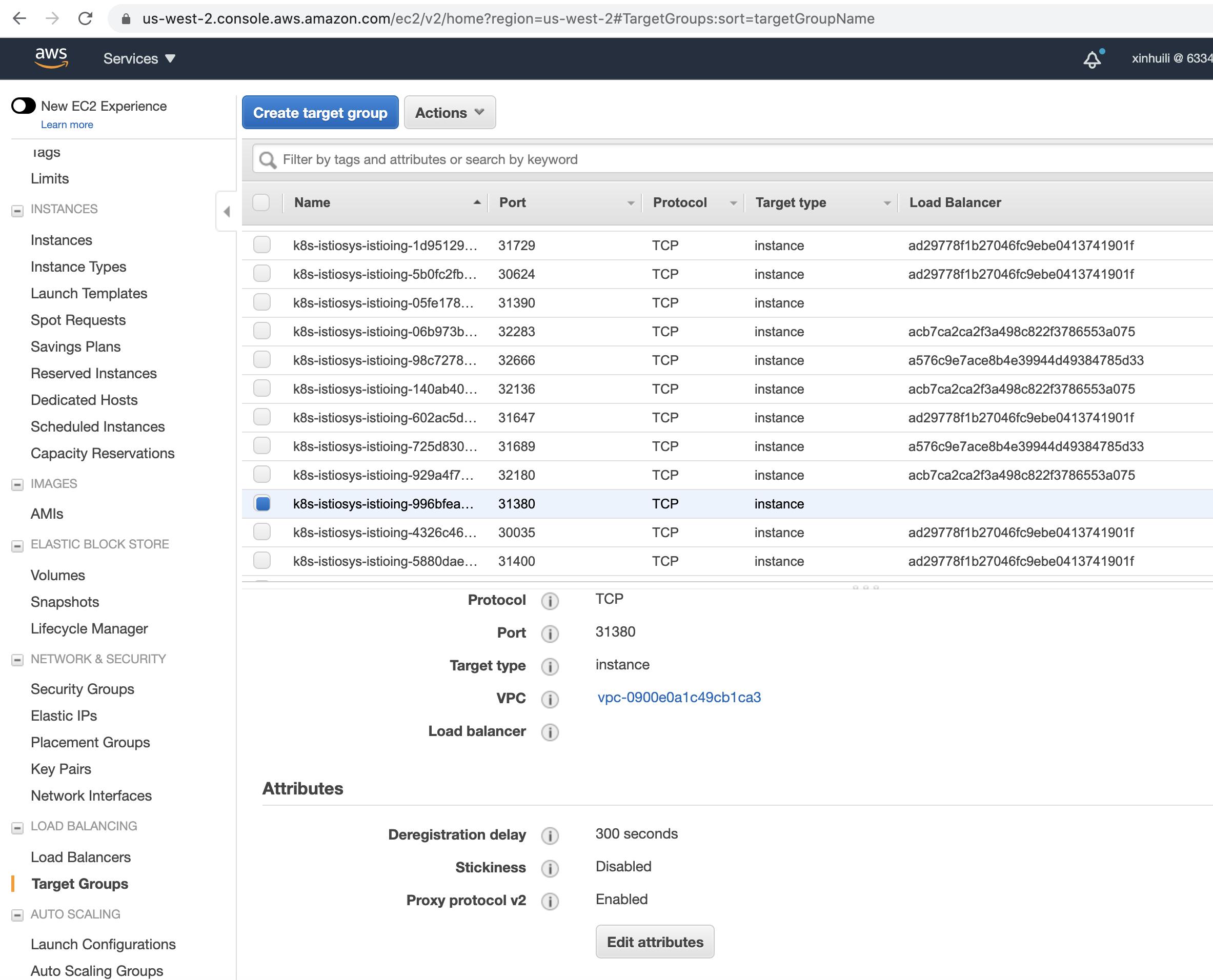Check the k8s-istiosys-istioing-1d95129 row checkbox
This screenshot has width=1213, height=980.
(262, 244)
